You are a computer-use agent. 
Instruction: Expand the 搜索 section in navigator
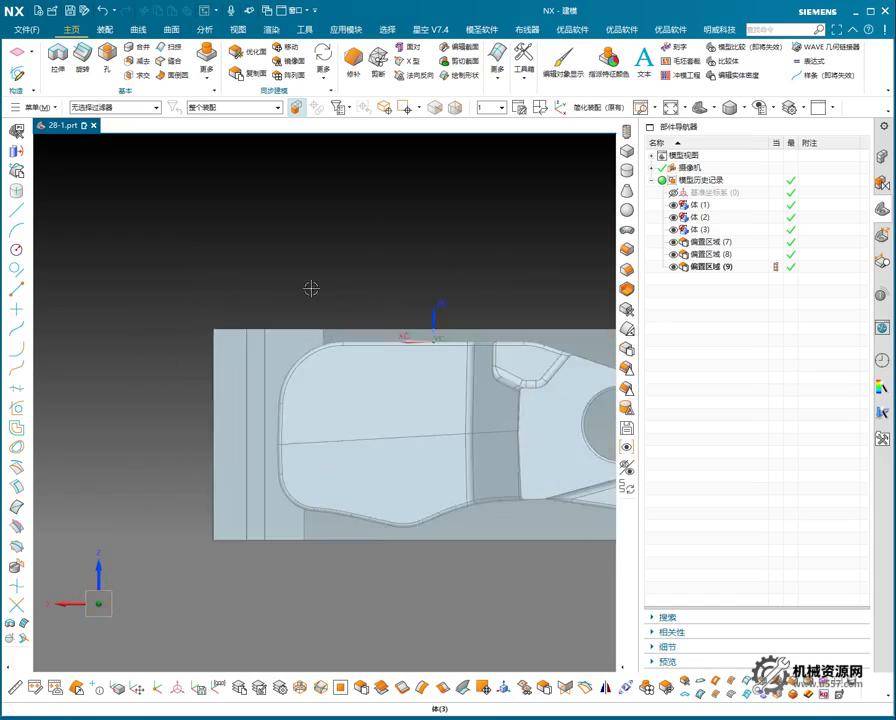667,617
